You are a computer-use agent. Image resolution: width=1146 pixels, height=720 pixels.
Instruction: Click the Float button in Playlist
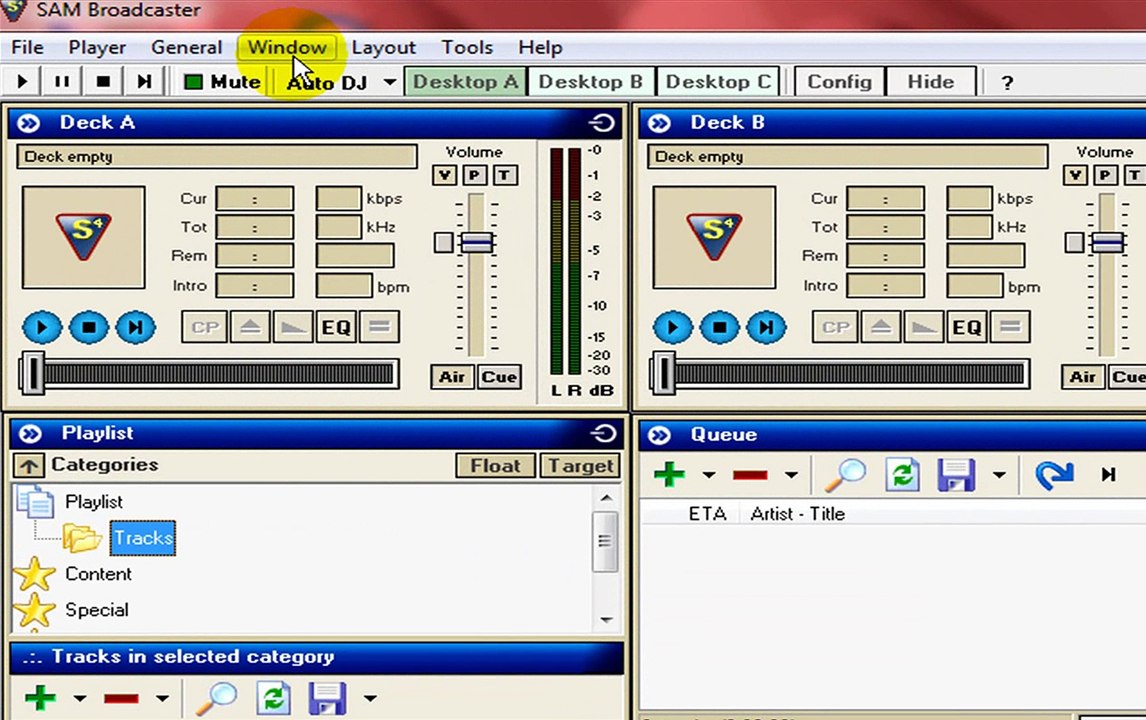tap(496, 466)
